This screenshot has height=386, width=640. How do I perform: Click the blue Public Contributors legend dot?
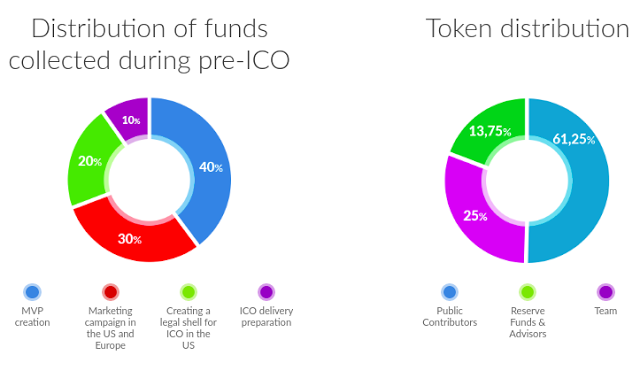coord(449,292)
